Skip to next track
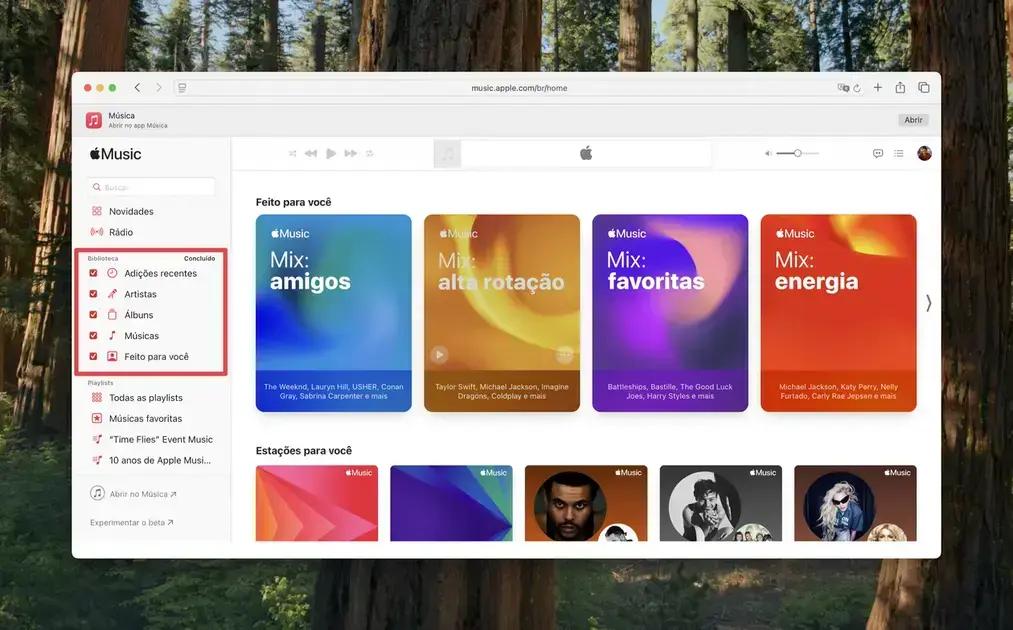Image resolution: width=1013 pixels, height=630 pixels. (x=351, y=153)
